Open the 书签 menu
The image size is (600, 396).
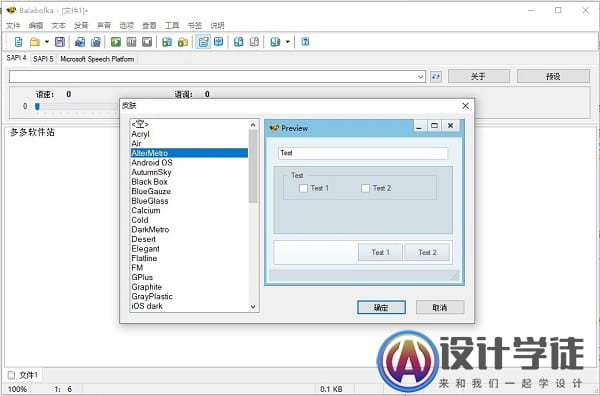(194, 25)
